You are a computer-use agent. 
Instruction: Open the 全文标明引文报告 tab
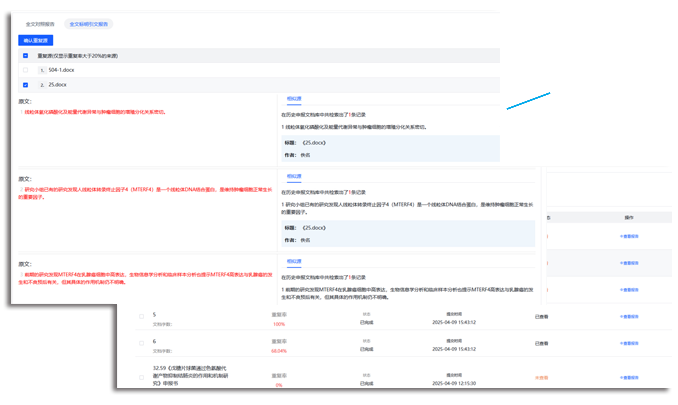tap(89, 21)
